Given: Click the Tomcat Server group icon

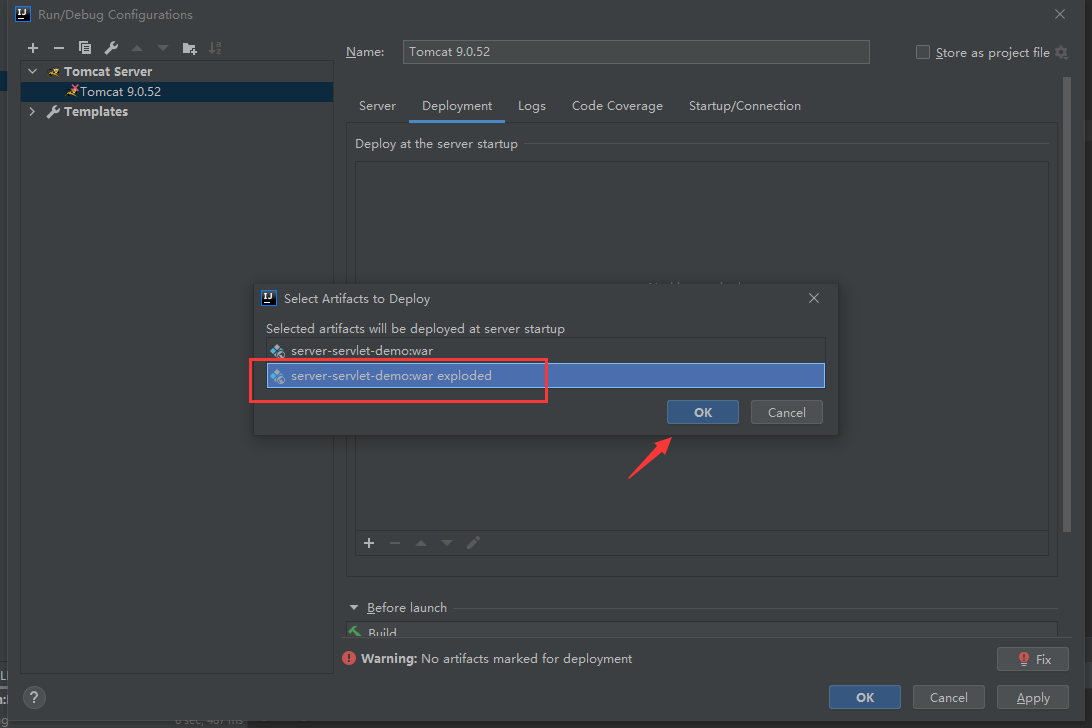Looking at the screenshot, I should point(54,72).
